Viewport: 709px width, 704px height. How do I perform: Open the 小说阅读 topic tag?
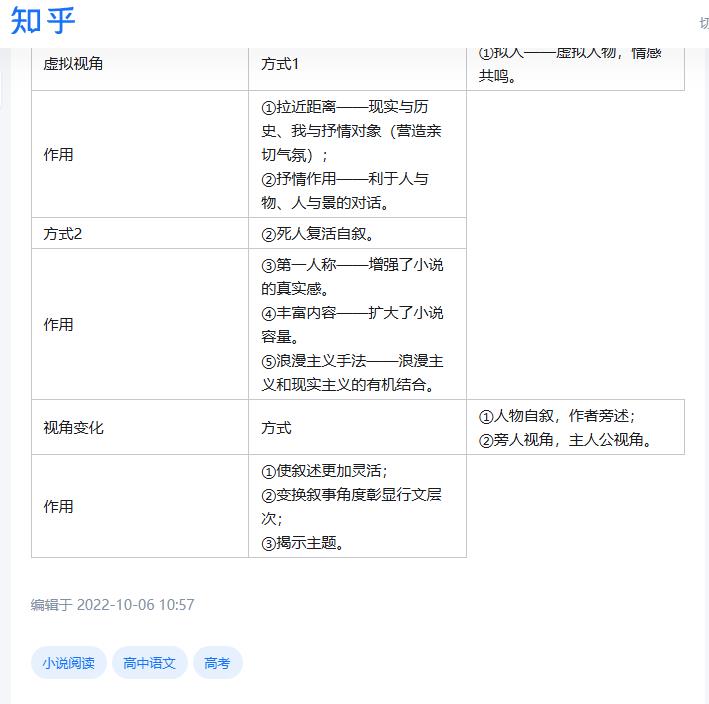click(x=69, y=663)
